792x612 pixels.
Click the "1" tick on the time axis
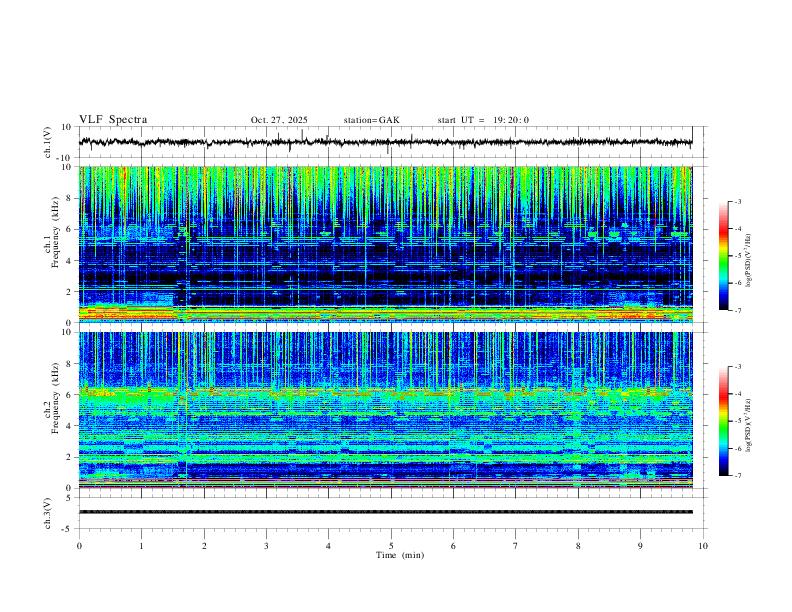coord(141,546)
